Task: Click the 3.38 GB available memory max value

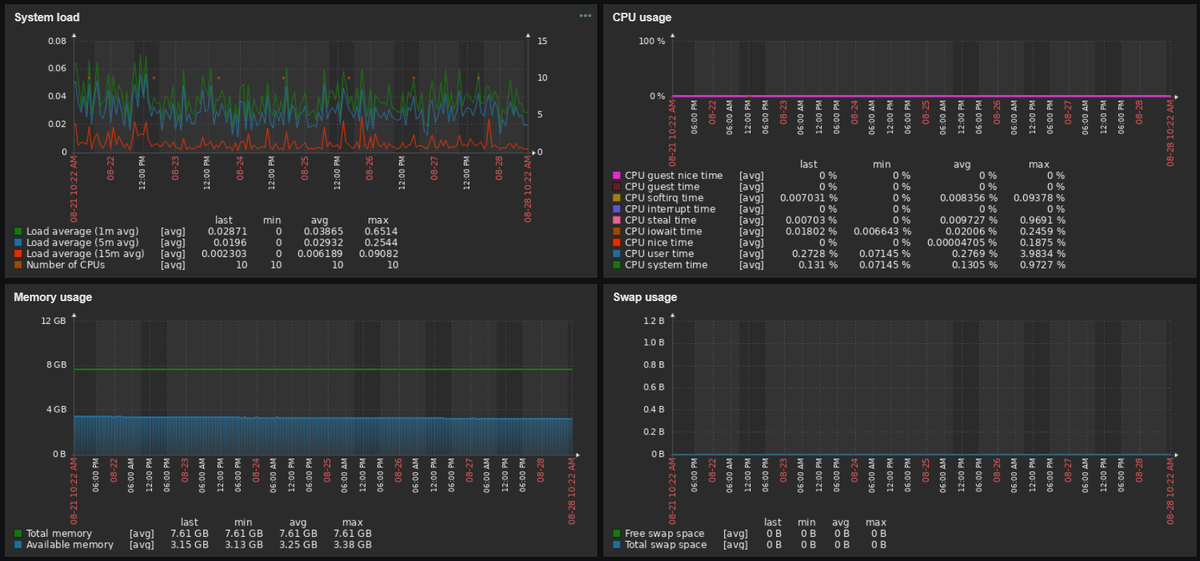Action: 352,545
